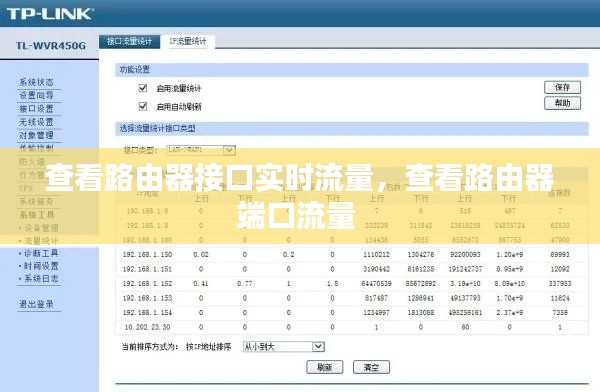Open 系统状态 in sidebar
The height and width of the screenshot is (392, 600).
point(36,82)
